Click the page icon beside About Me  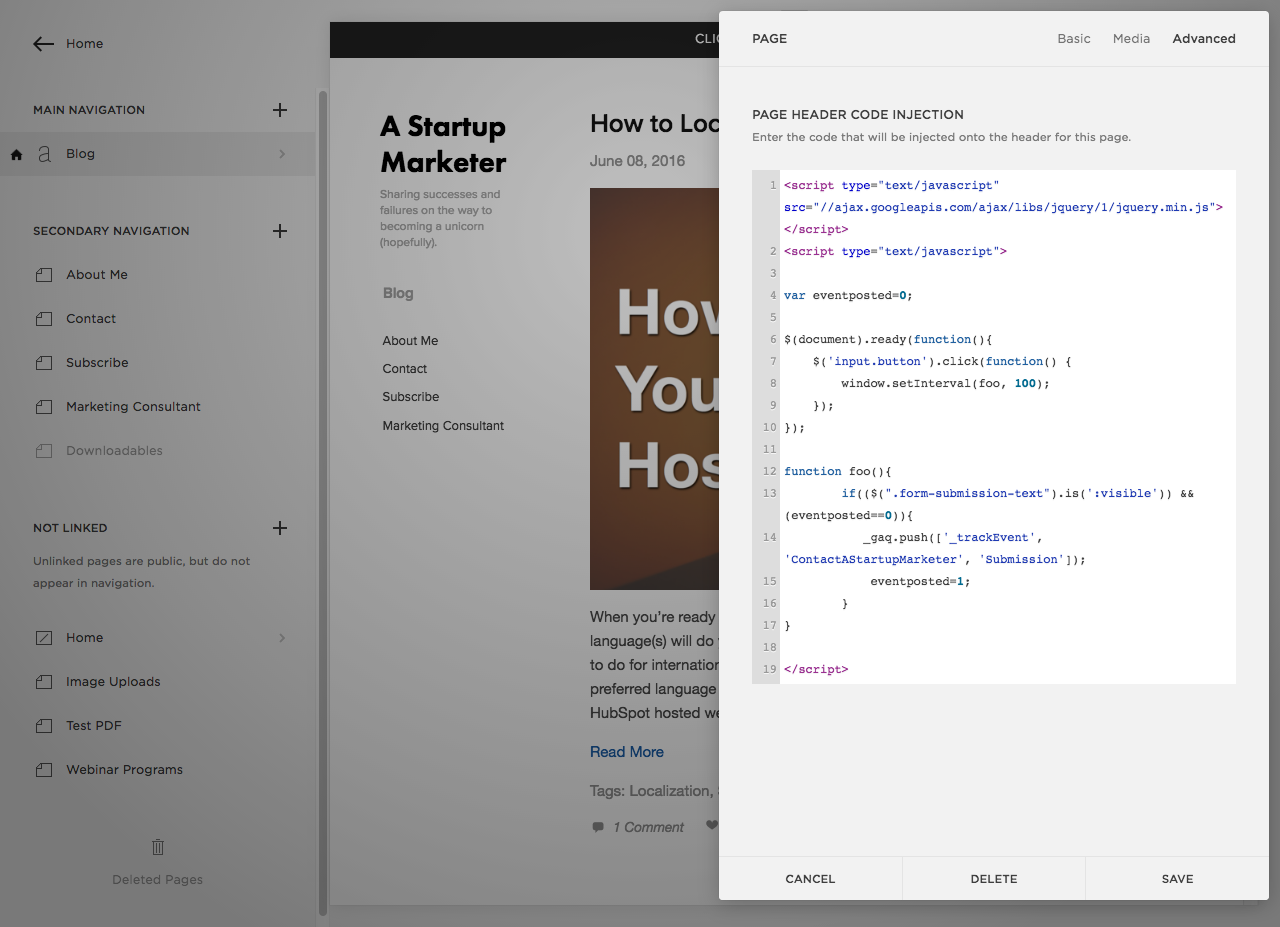click(x=43, y=275)
